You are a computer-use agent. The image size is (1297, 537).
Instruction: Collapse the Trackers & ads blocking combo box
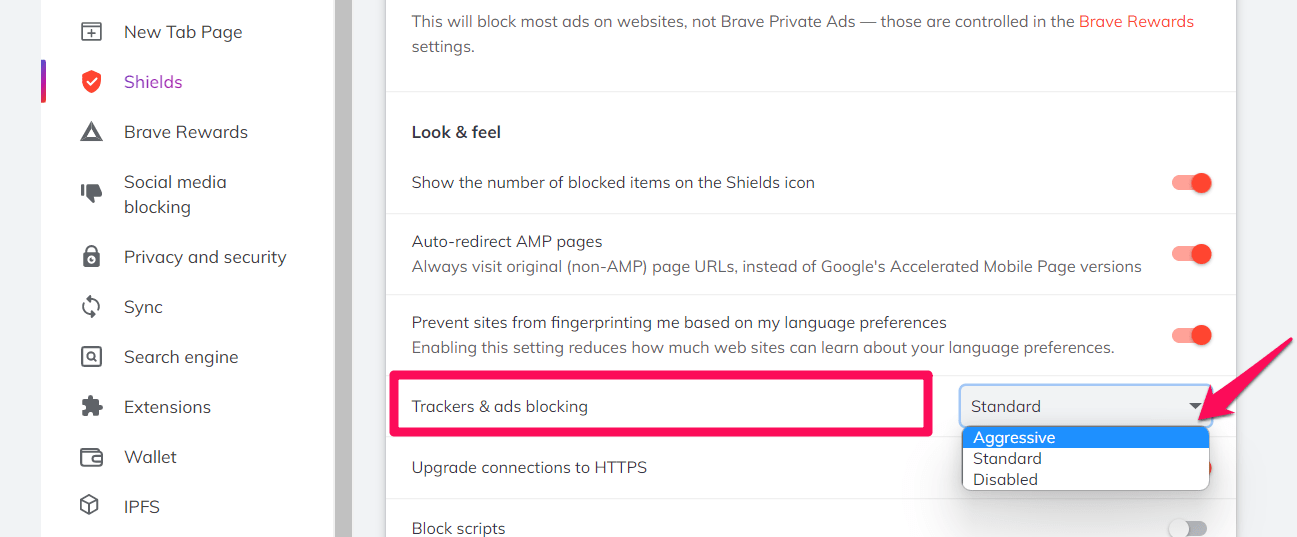(x=1085, y=406)
